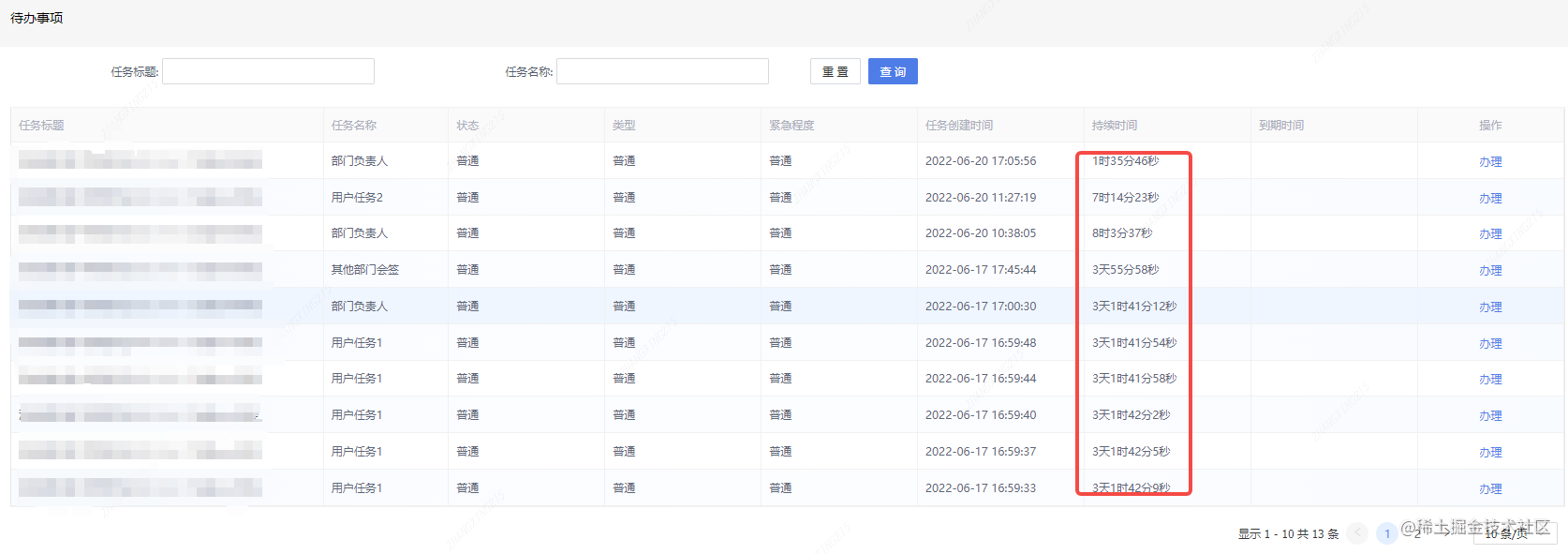Viewport: 1568px width, 554px height.
Task: Click creation time 2022-06-17 17:45:44
Action: pyautogui.click(x=981, y=269)
